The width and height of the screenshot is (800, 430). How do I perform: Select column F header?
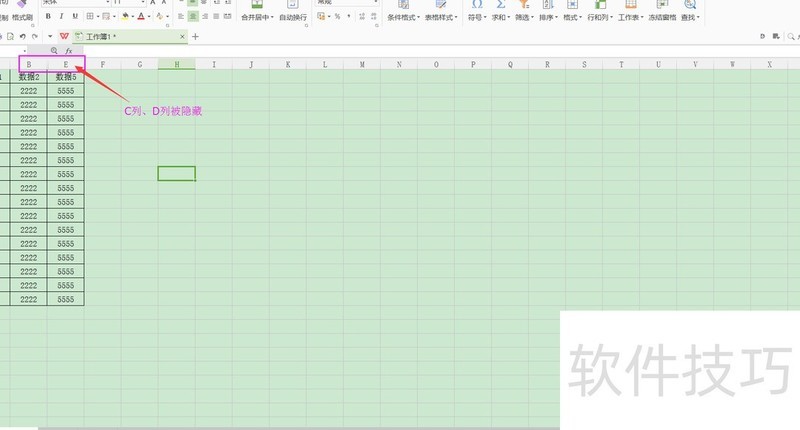point(103,64)
